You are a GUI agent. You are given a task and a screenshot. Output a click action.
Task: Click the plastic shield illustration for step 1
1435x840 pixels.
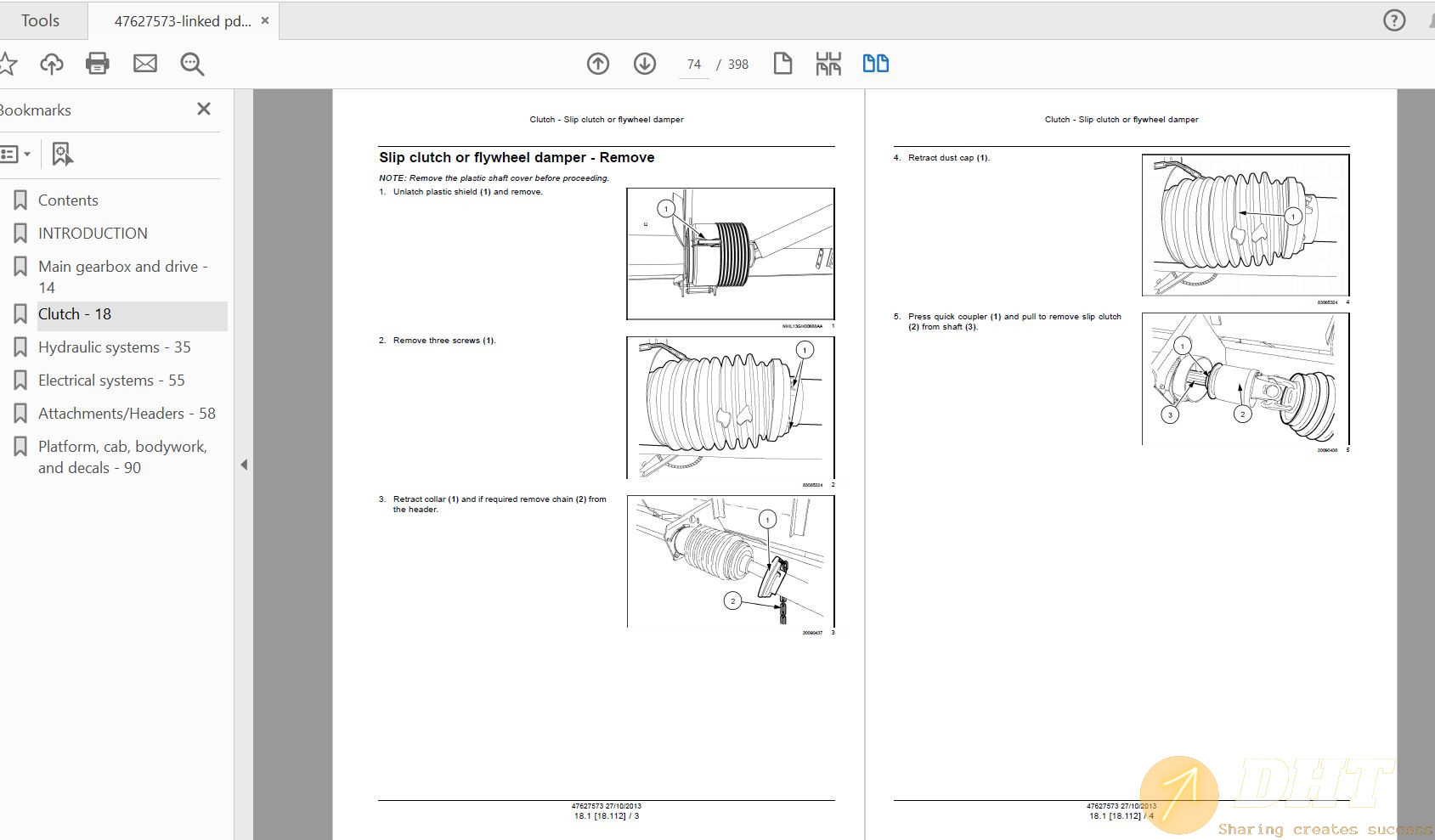tap(731, 254)
